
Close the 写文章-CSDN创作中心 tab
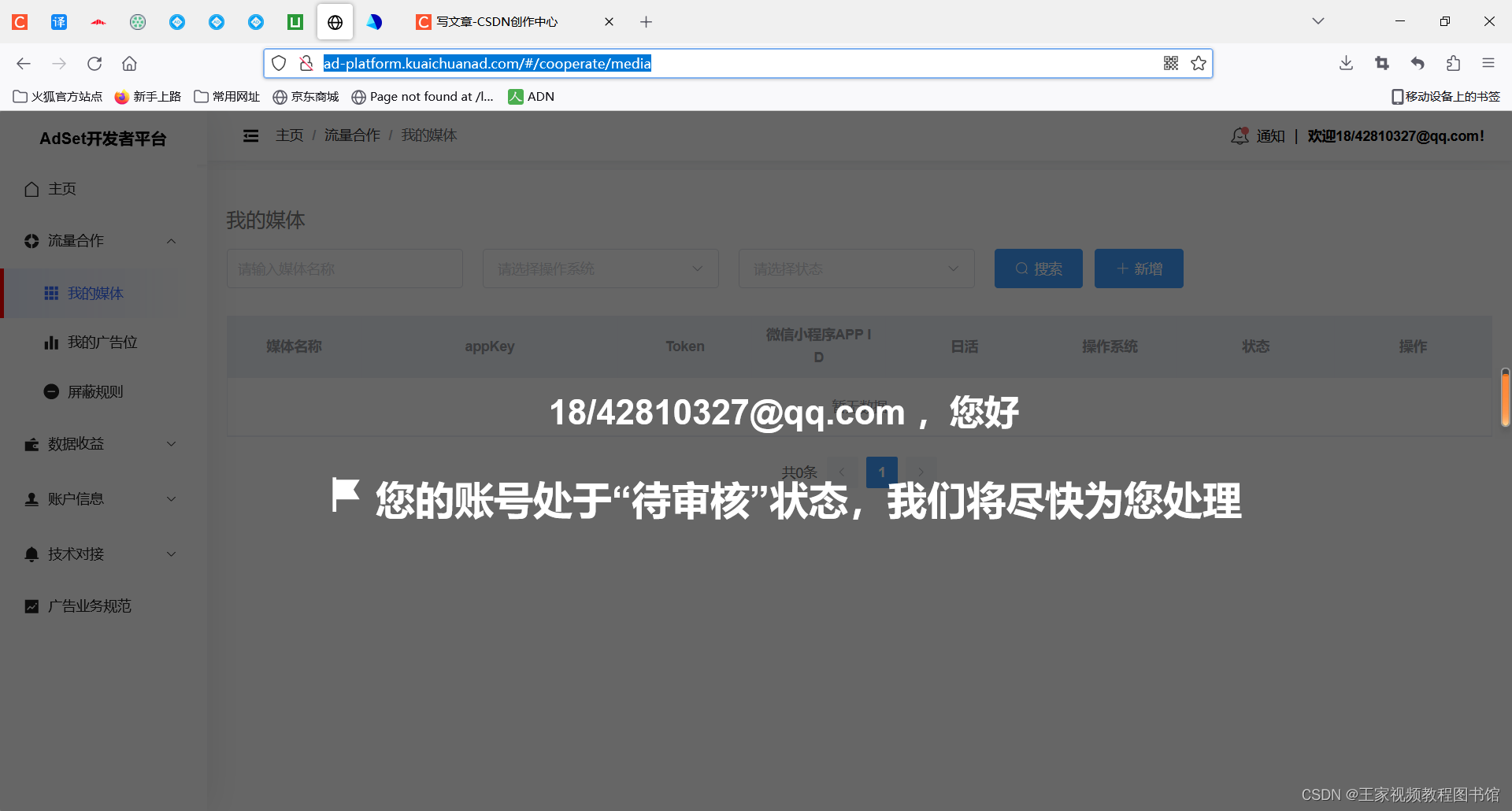(609, 22)
